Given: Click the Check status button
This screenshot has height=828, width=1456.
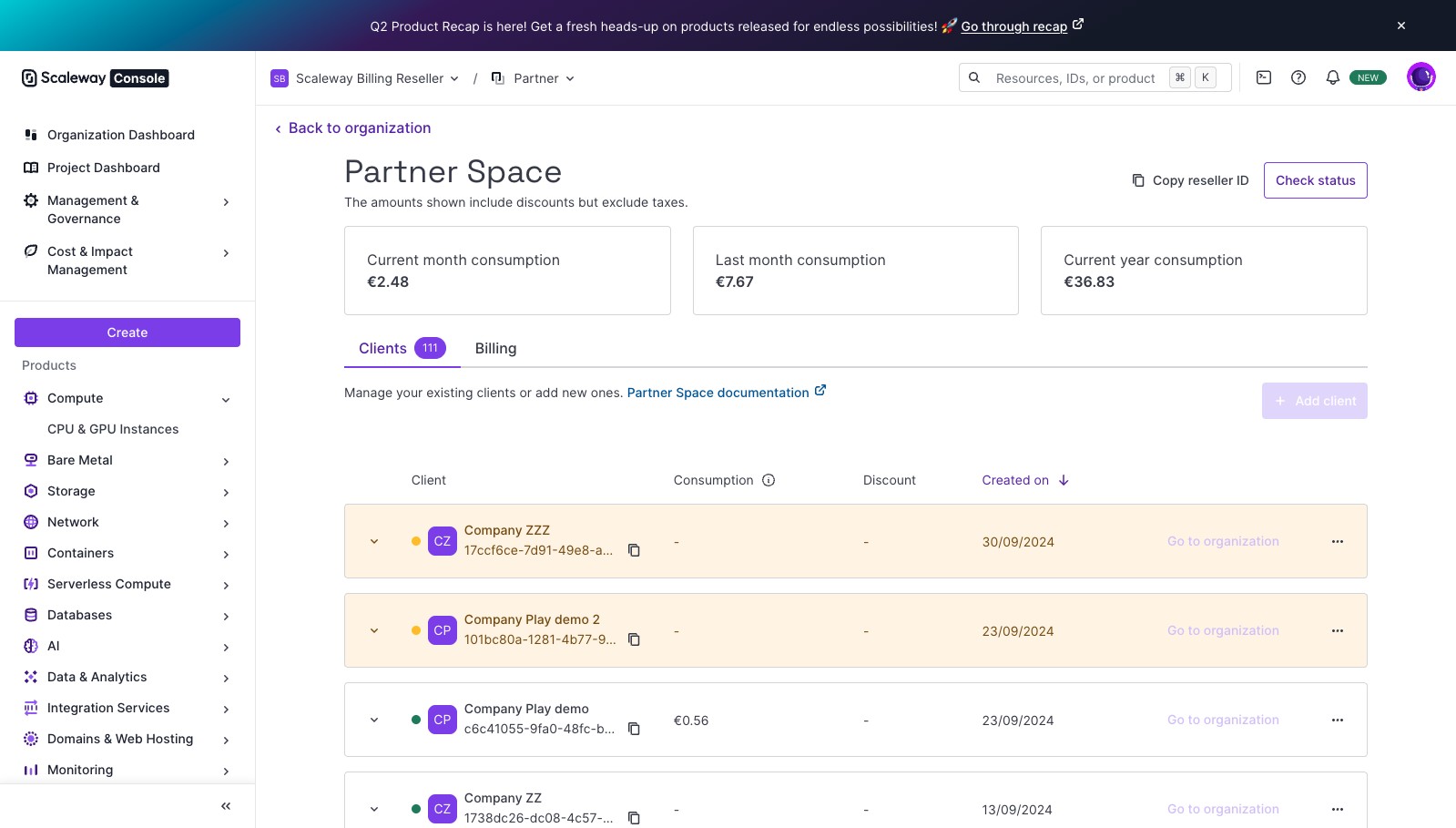Looking at the screenshot, I should (x=1316, y=180).
